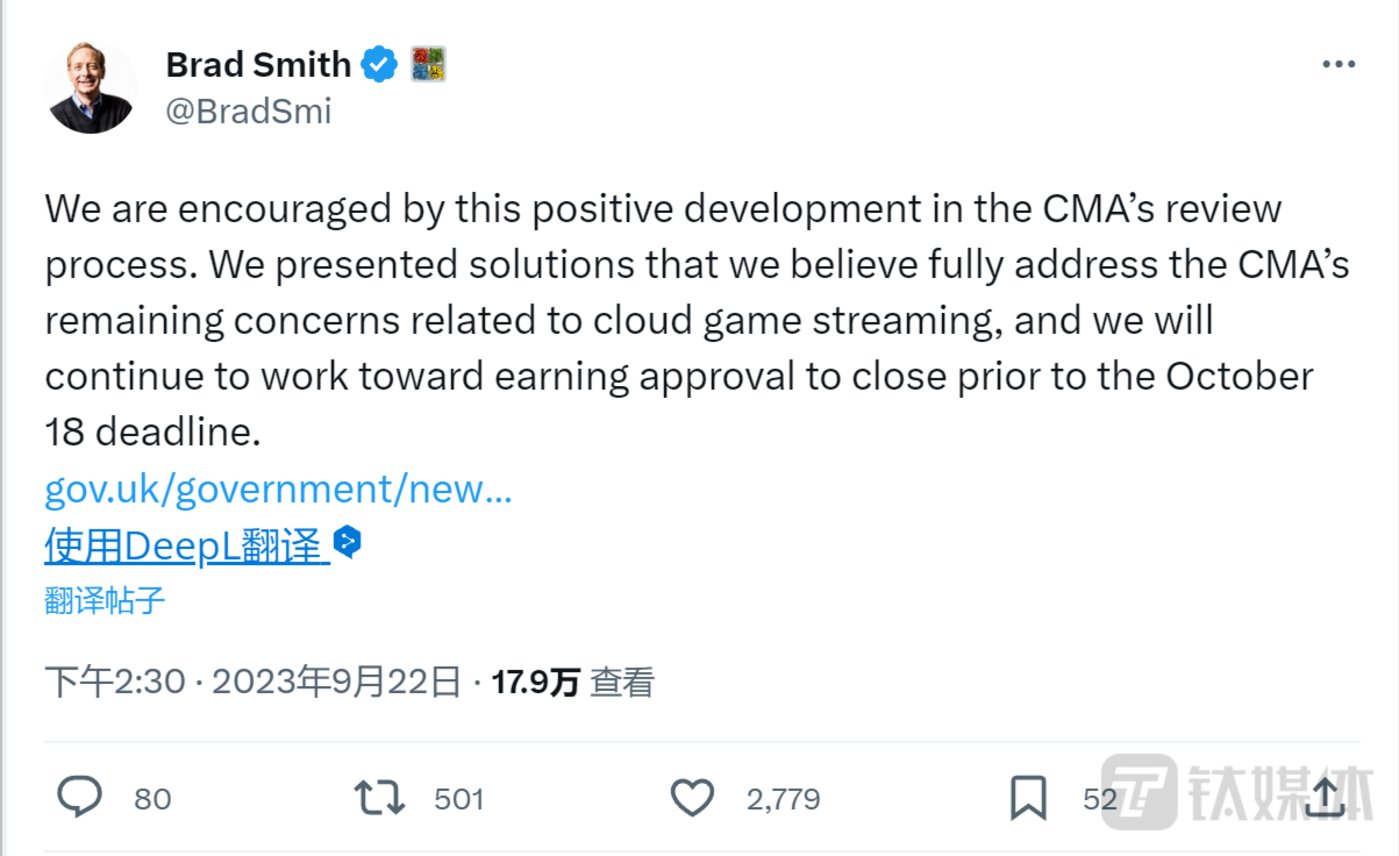
Task: Click the repost arrows icon
Action: (x=379, y=798)
